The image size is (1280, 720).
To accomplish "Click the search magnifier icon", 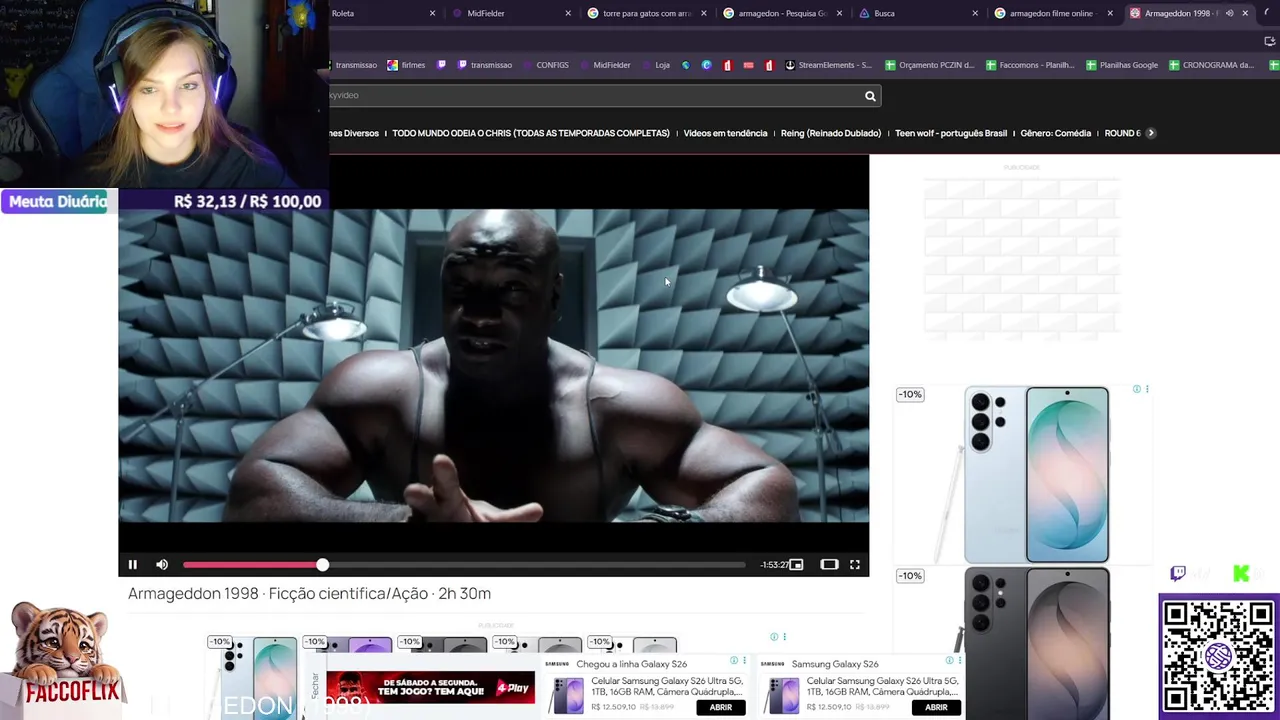I will coord(870,96).
